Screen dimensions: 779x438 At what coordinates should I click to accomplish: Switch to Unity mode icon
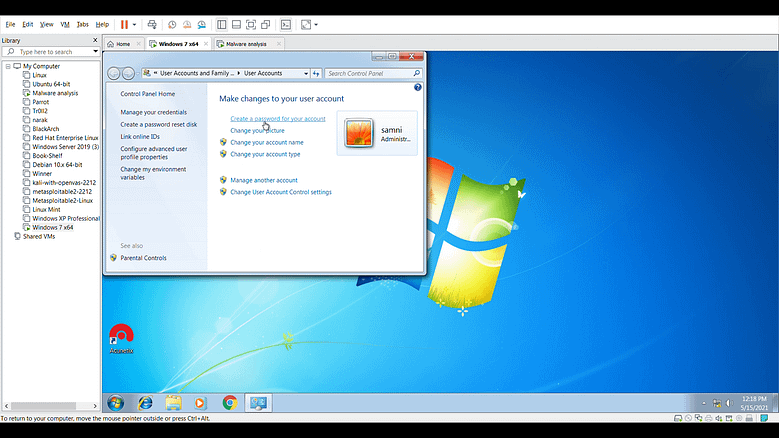click(x=266, y=24)
